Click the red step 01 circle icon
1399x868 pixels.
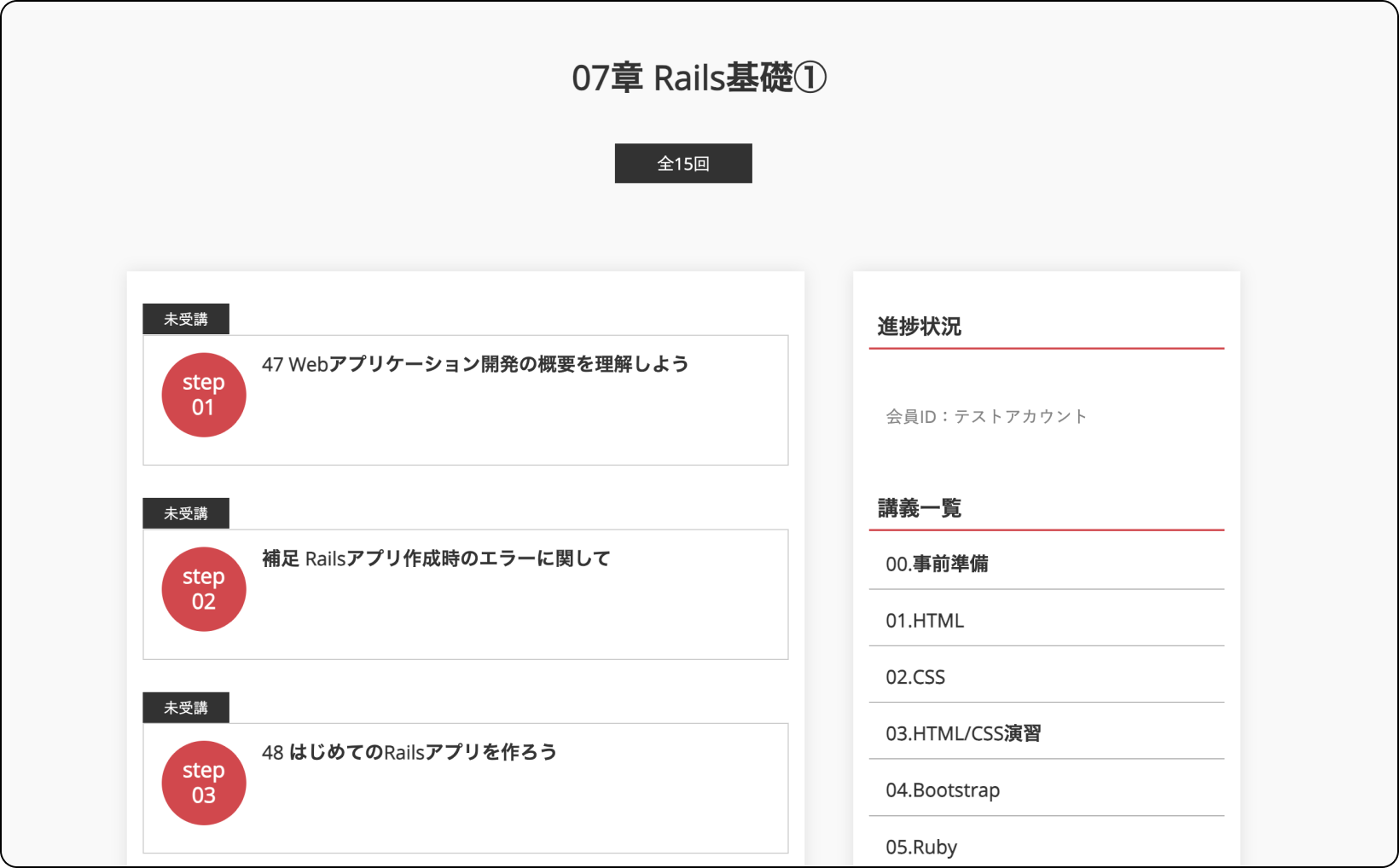(204, 395)
